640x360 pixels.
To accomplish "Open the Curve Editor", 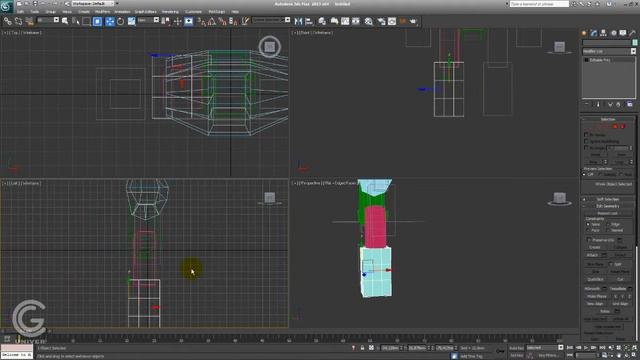I will tap(345, 21).
